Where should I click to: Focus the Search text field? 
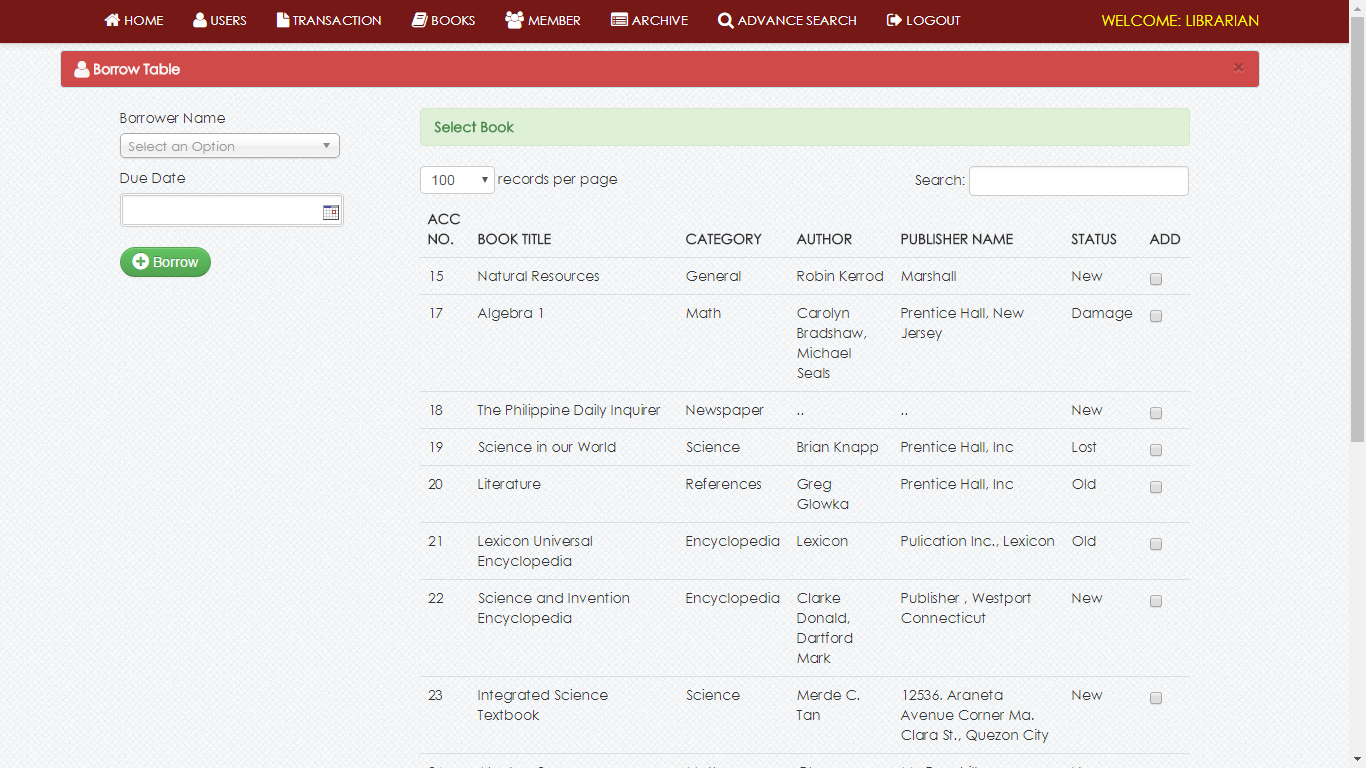[x=1078, y=181]
